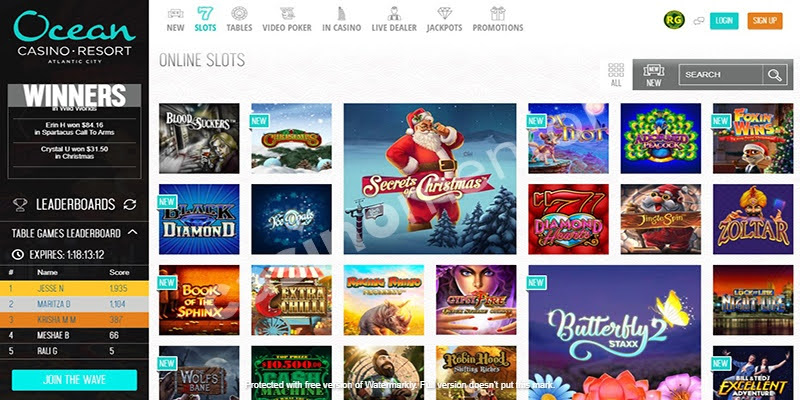800x400 pixels.
Task: Click the search magnifier icon
Action: tap(774, 74)
